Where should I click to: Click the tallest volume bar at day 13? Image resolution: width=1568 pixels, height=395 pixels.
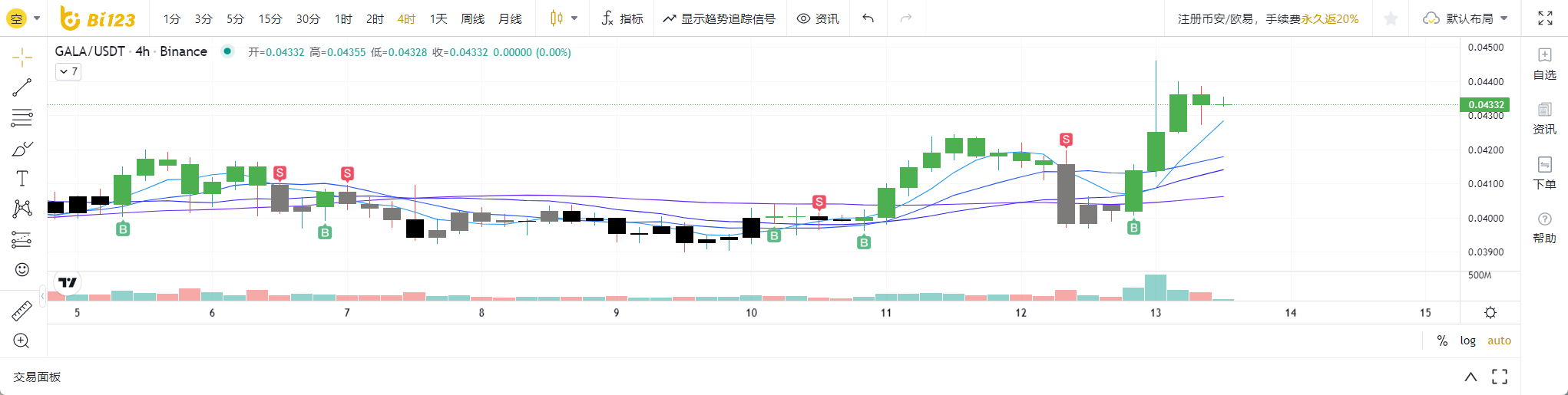1156,288
